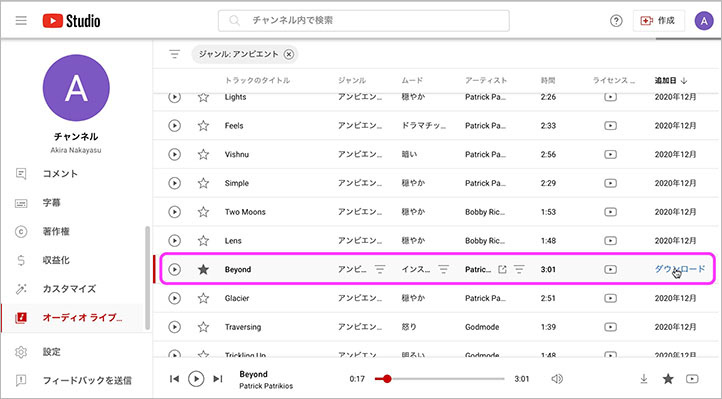
Task: Click the license icon in player bar
Action: [x=692, y=379]
